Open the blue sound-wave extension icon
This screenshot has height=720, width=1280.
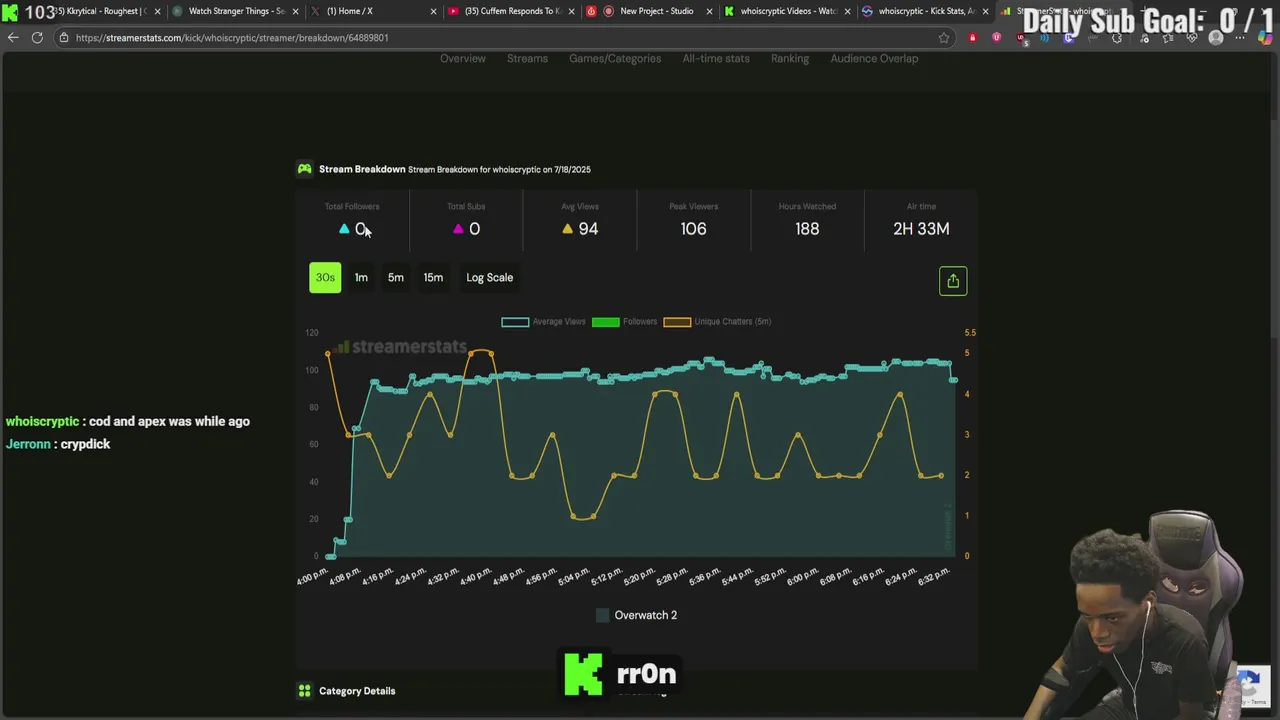pyautogui.click(x=1044, y=38)
